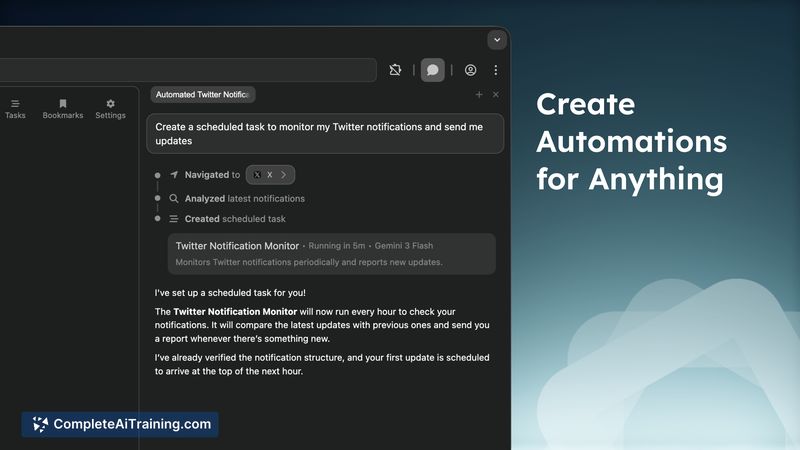Open the chat assistant panel icon

432,70
